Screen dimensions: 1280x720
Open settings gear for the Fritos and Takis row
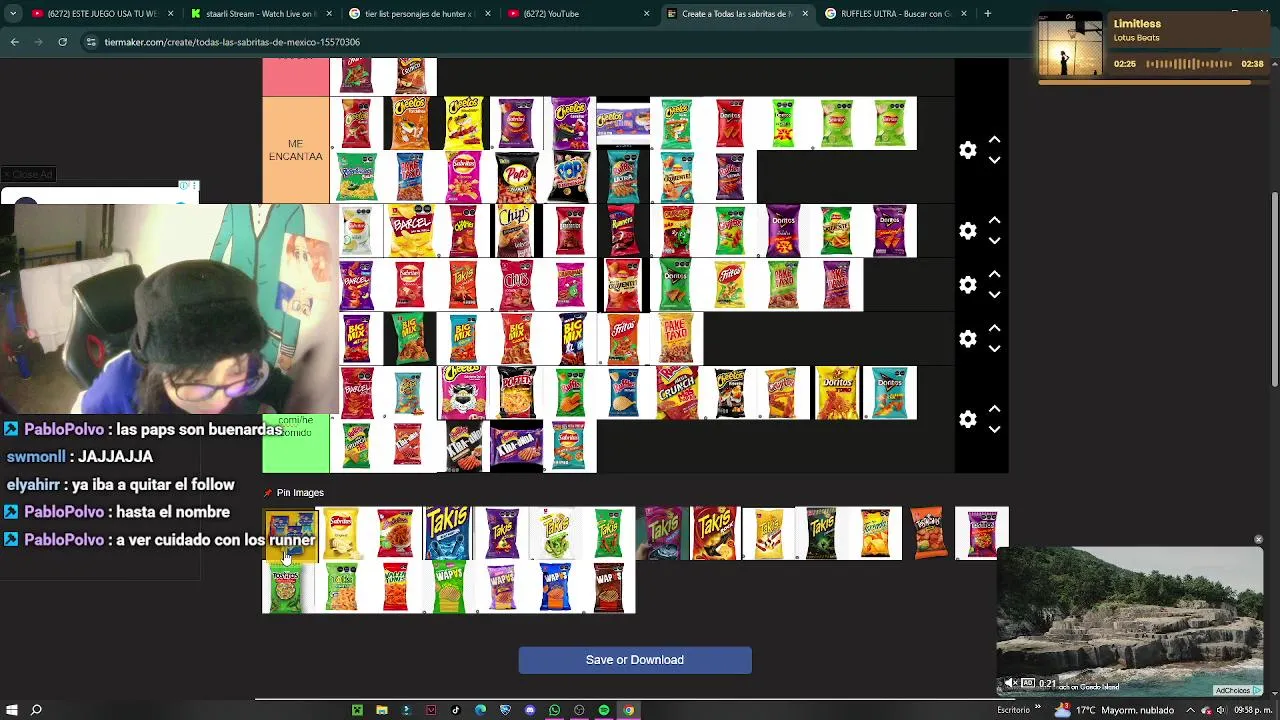(967, 285)
